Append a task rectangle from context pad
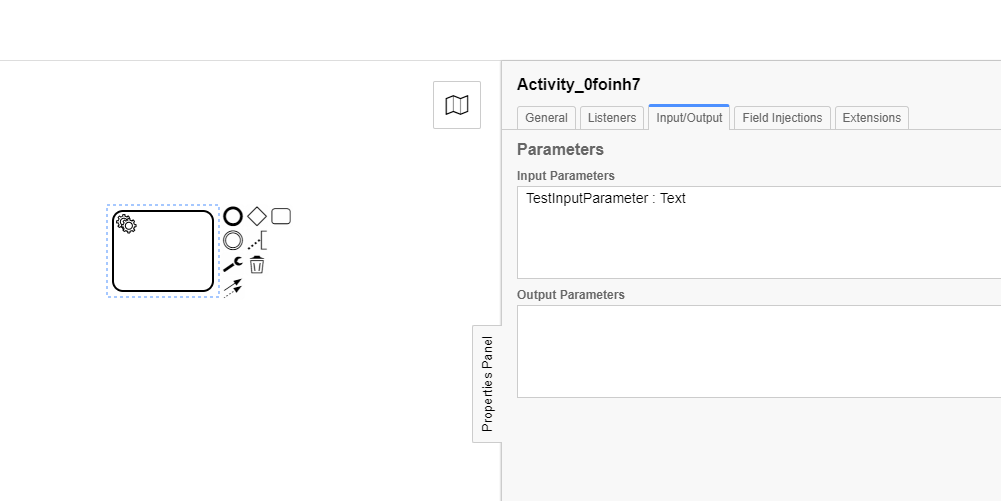This screenshot has height=501, width=1001. coord(281,216)
